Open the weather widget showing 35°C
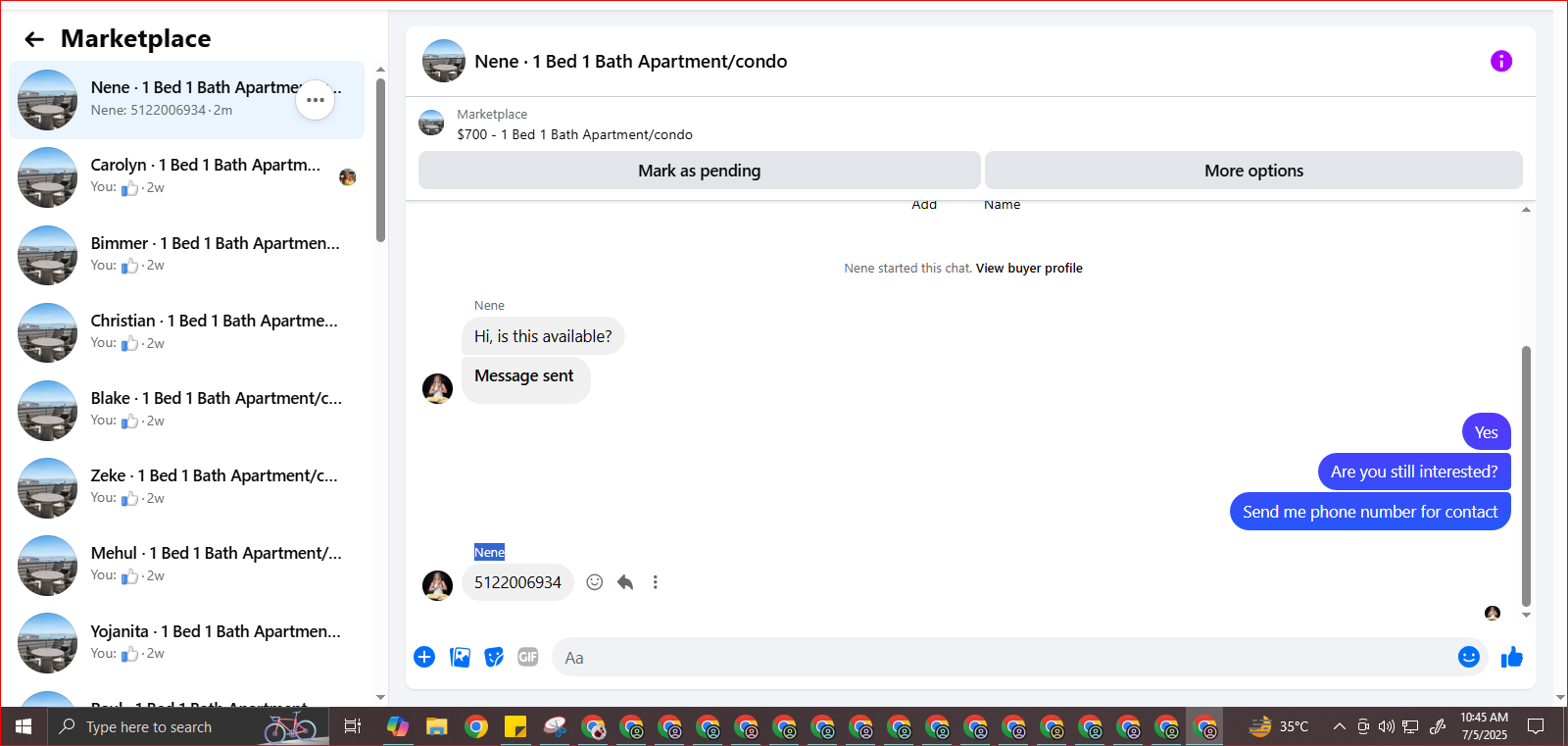This screenshot has width=1568, height=746. point(1279,726)
